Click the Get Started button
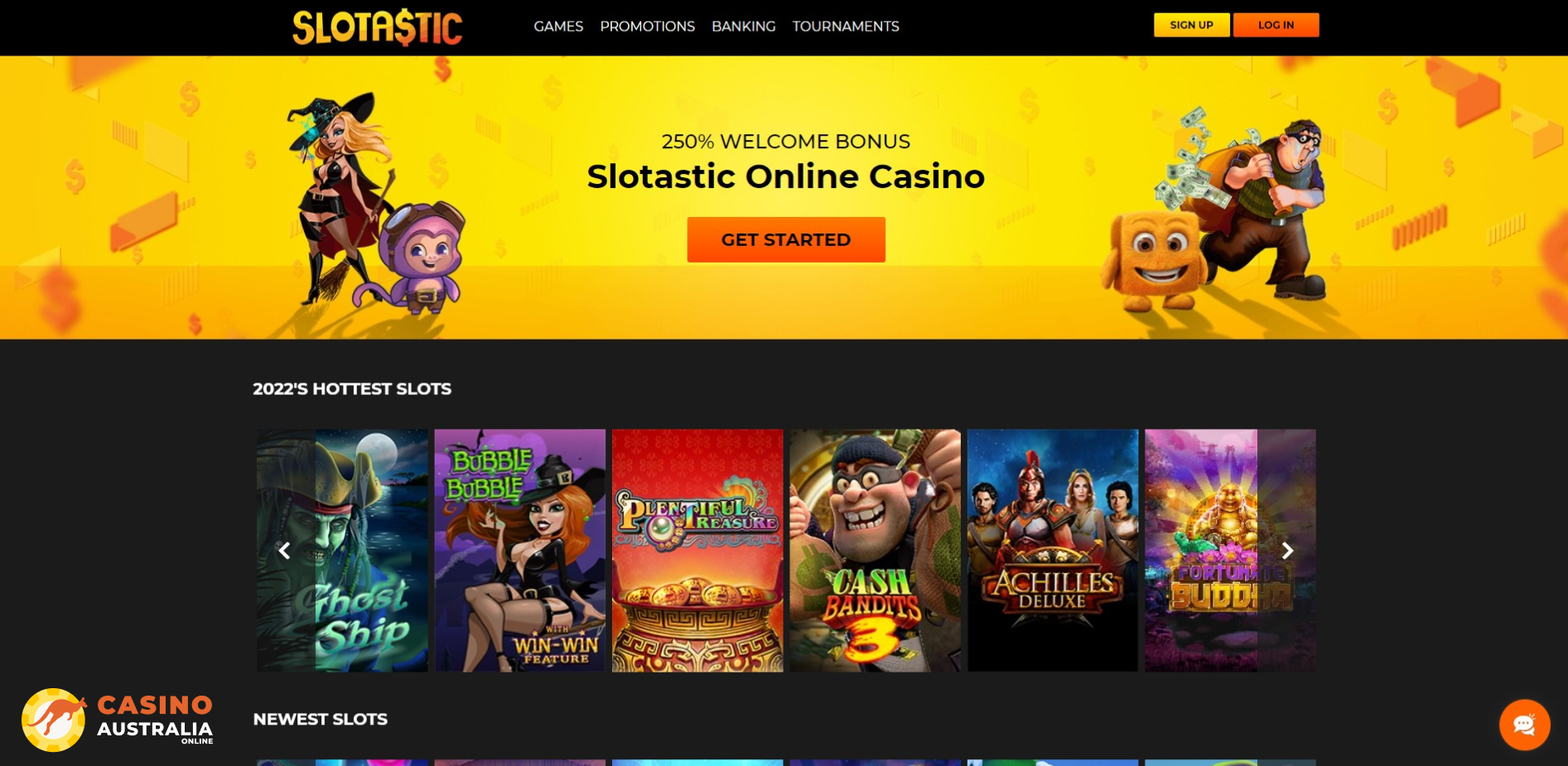This screenshot has height=766, width=1568. 786,239
